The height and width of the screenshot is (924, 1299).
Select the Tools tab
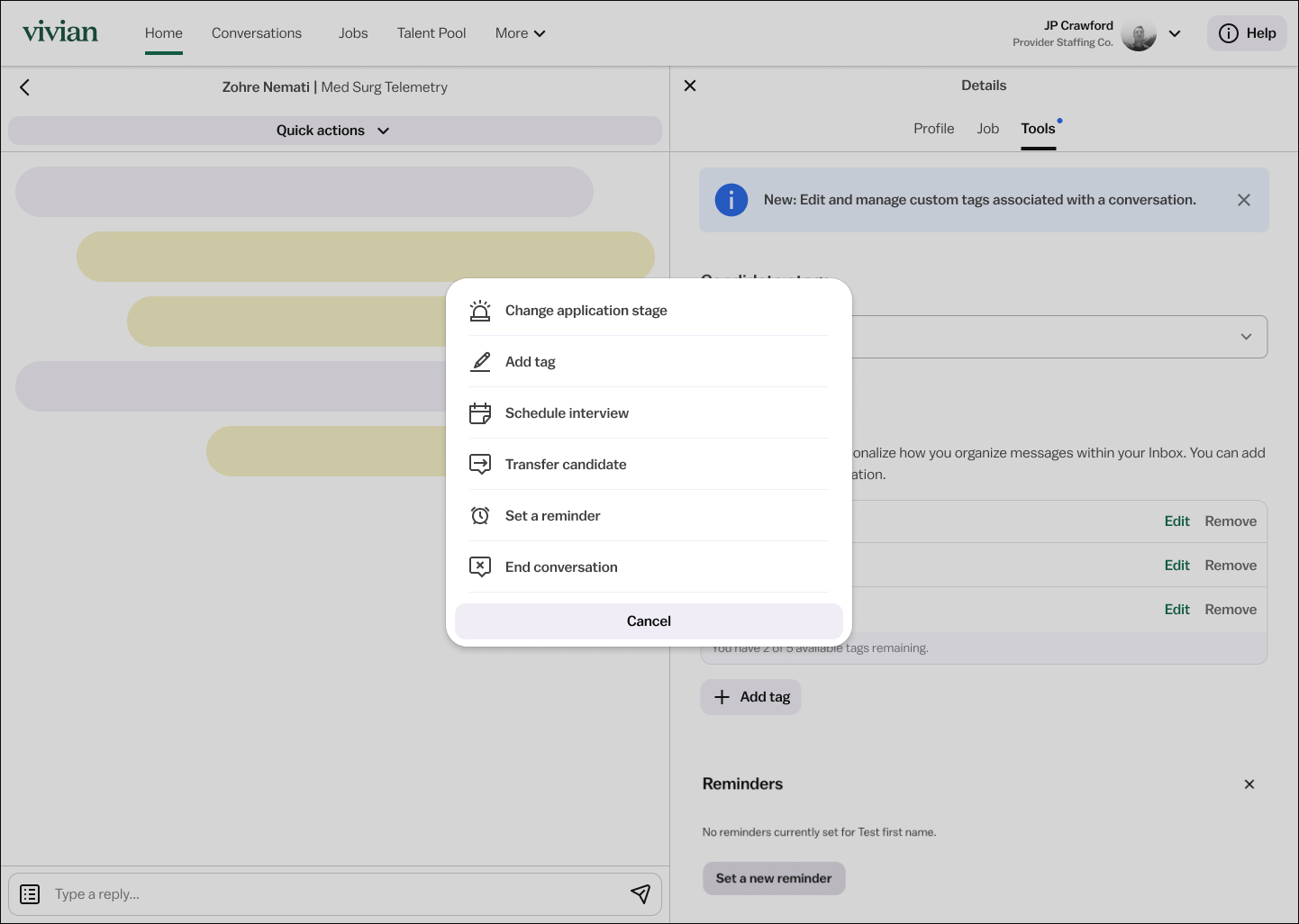pyautogui.click(x=1038, y=129)
